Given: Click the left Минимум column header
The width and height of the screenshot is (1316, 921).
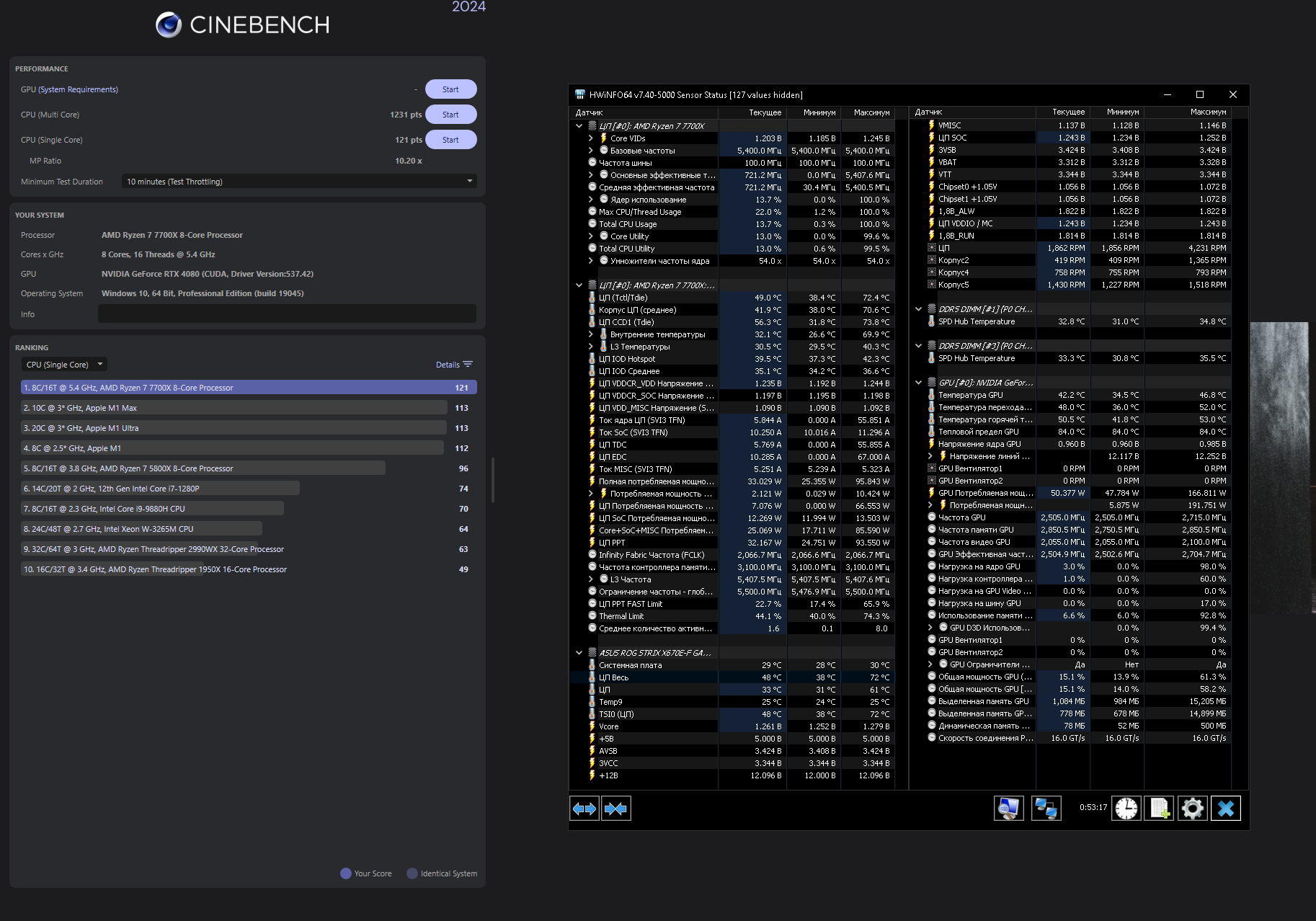Looking at the screenshot, I should pos(813,112).
